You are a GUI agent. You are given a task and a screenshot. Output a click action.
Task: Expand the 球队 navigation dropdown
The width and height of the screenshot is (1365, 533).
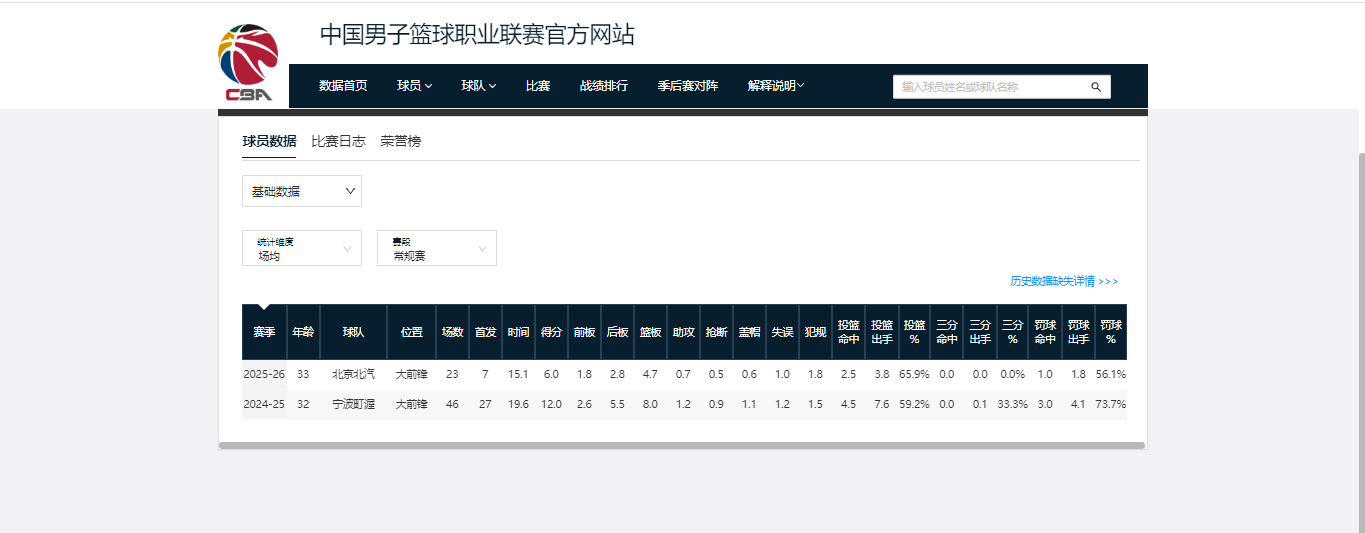coord(478,86)
